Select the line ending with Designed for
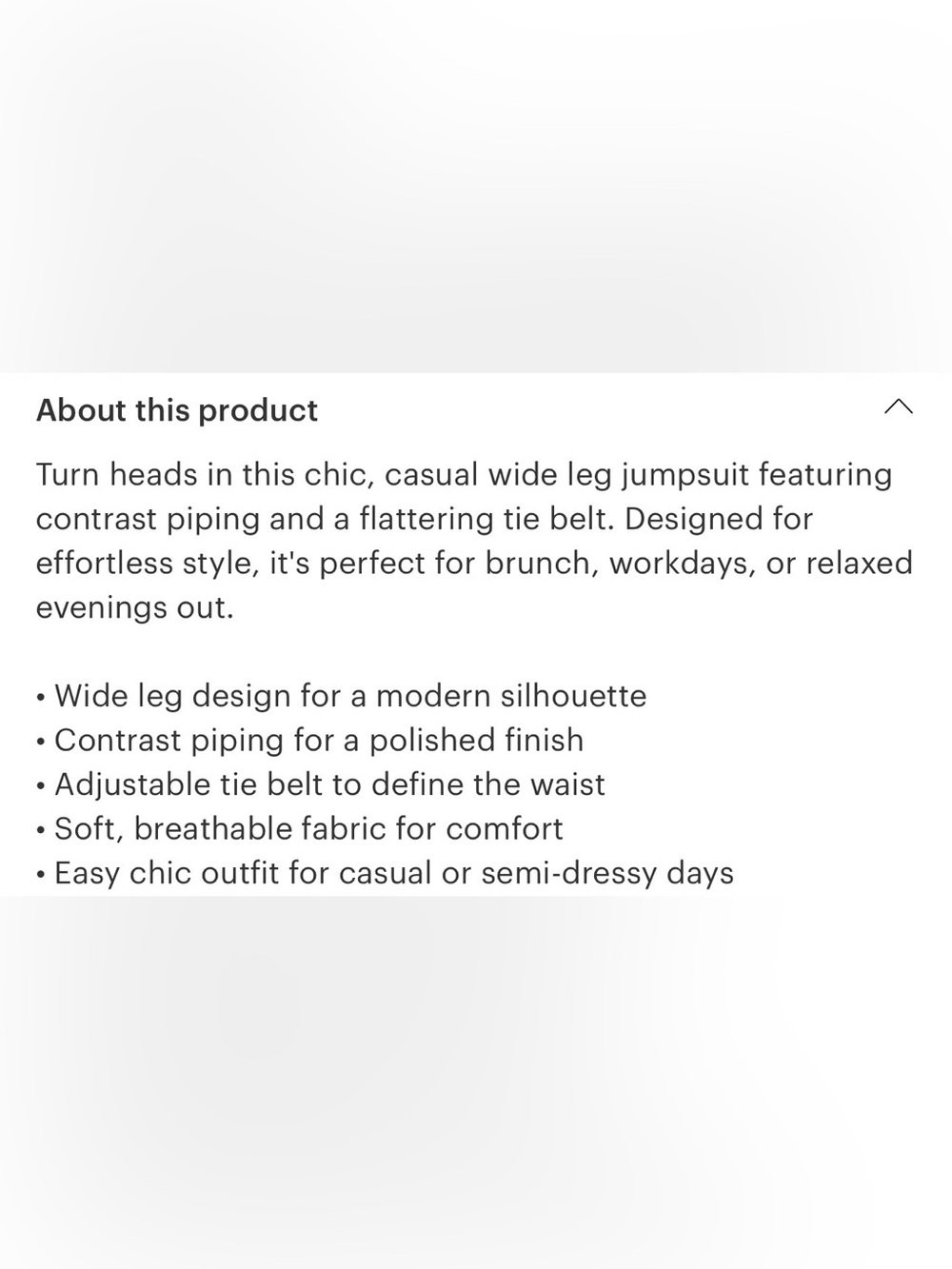952x1269 pixels. 425,519
